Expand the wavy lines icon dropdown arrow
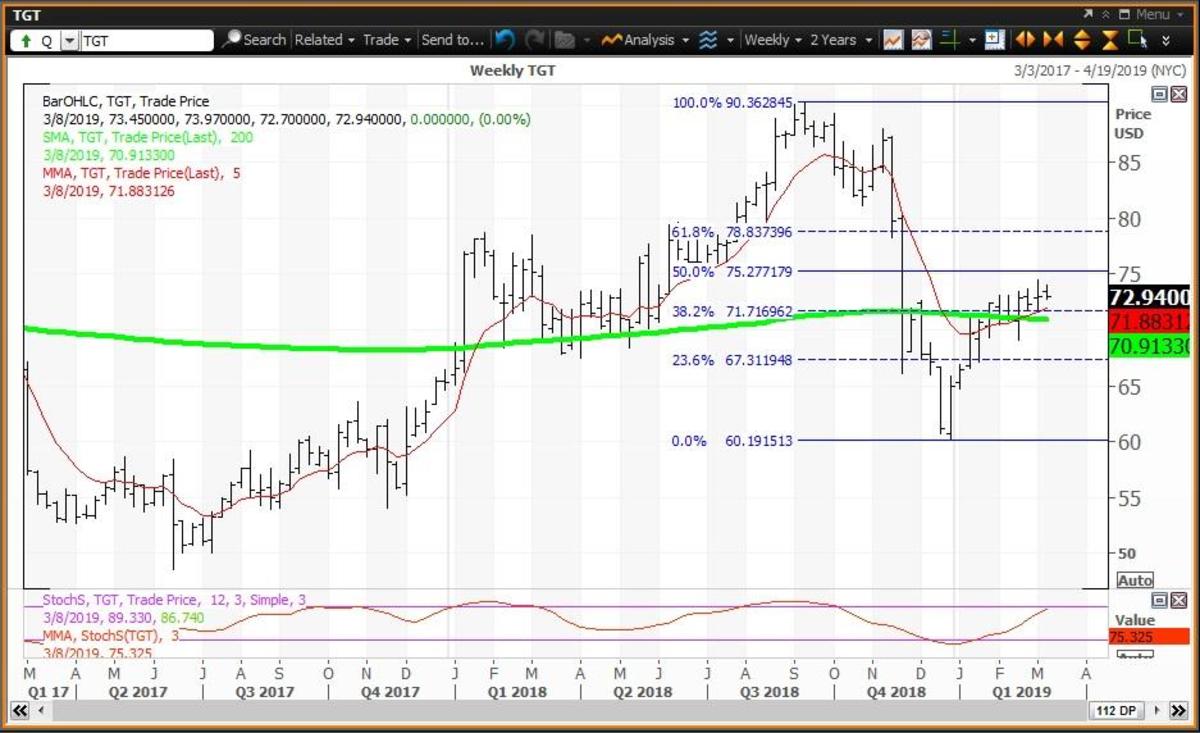The image size is (1200, 733). tap(730, 40)
